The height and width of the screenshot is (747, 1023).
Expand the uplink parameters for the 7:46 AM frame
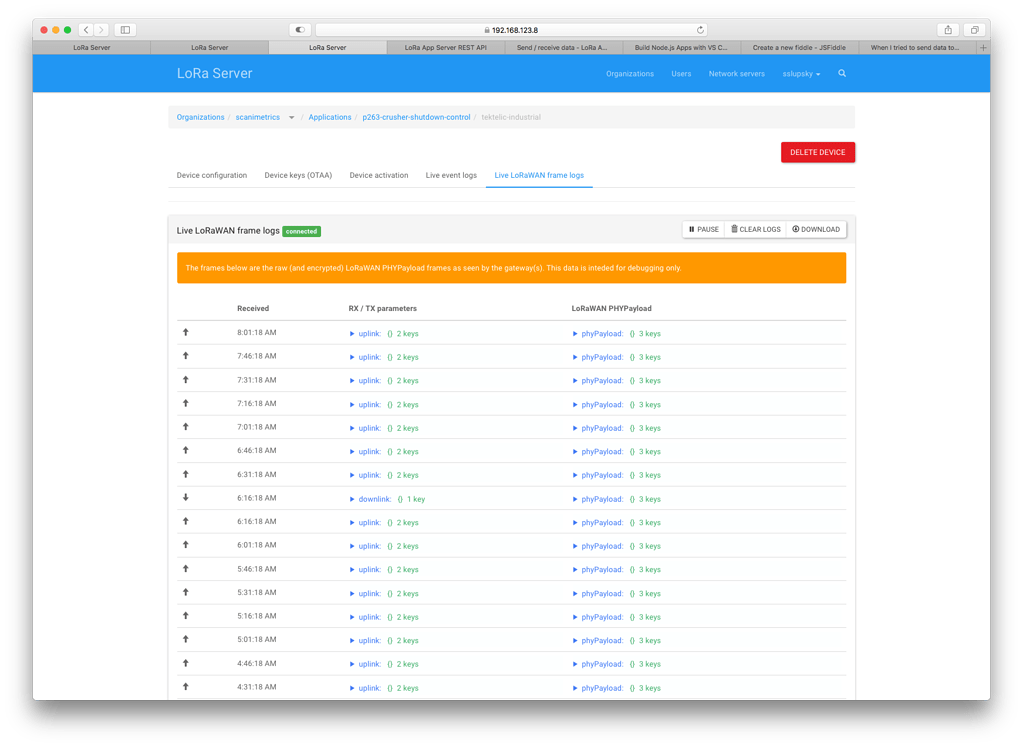point(352,357)
